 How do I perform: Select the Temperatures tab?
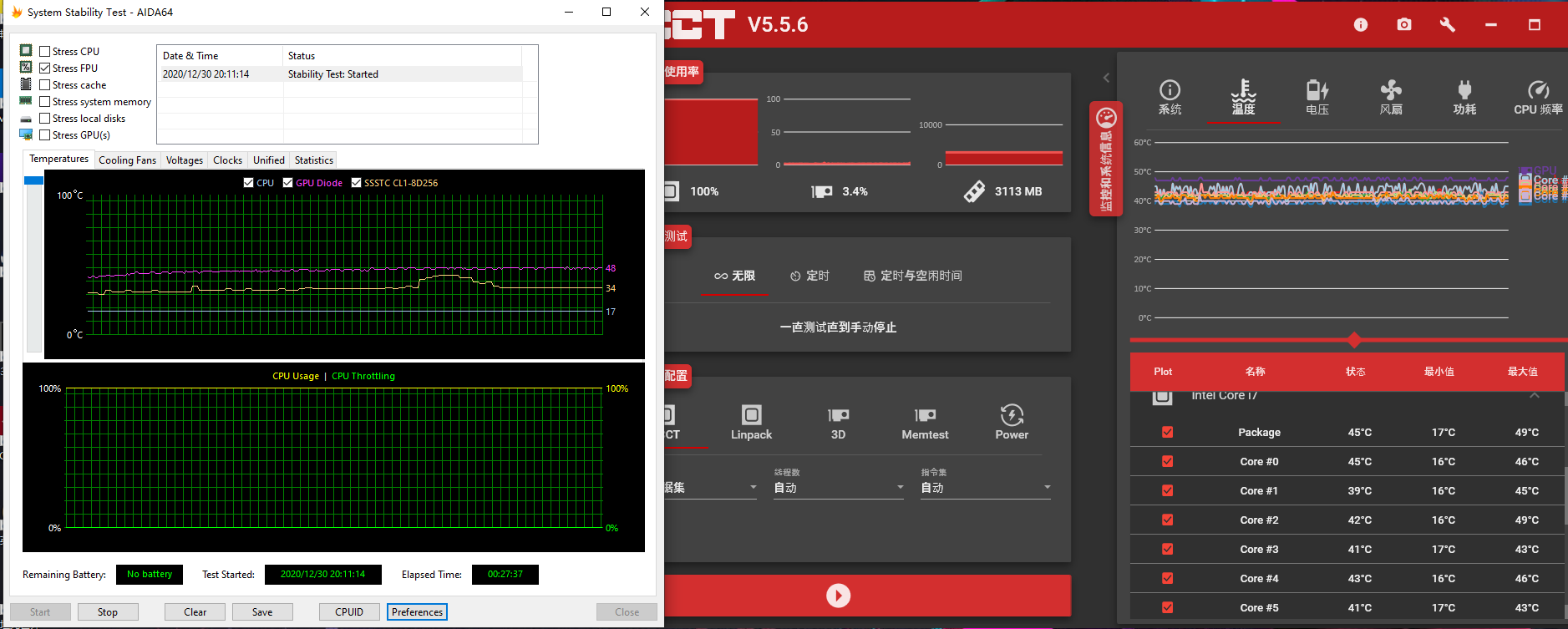[58, 159]
